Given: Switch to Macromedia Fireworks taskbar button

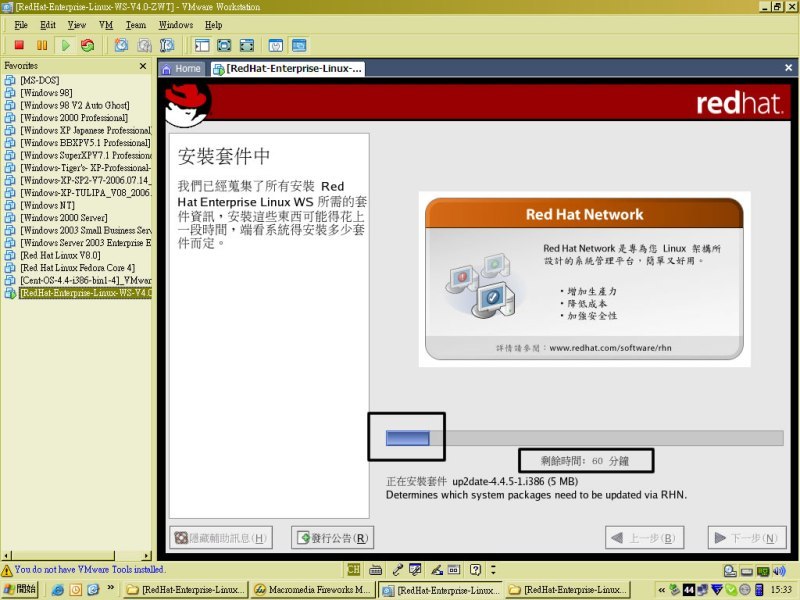Looking at the screenshot, I should (x=313, y=590).
